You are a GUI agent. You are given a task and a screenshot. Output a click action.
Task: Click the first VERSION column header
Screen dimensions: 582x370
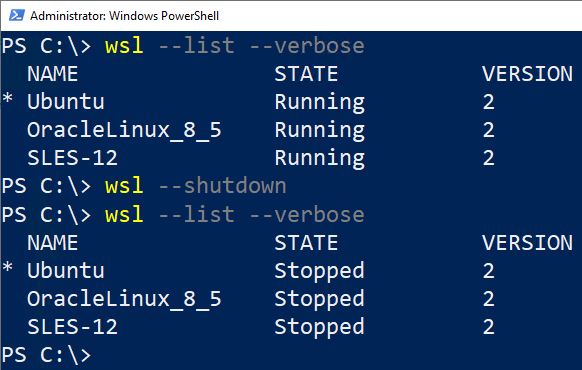527,74
